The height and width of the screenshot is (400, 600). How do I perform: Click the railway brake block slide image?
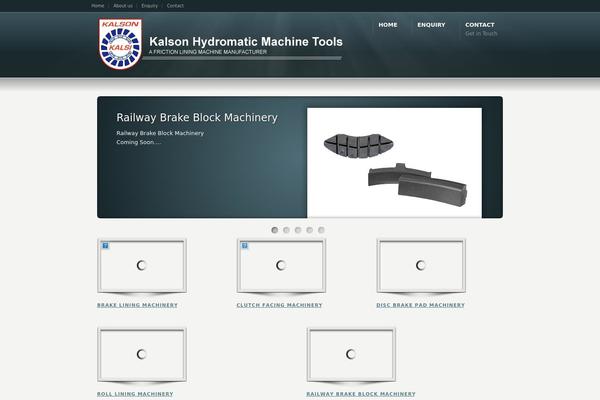394,163
